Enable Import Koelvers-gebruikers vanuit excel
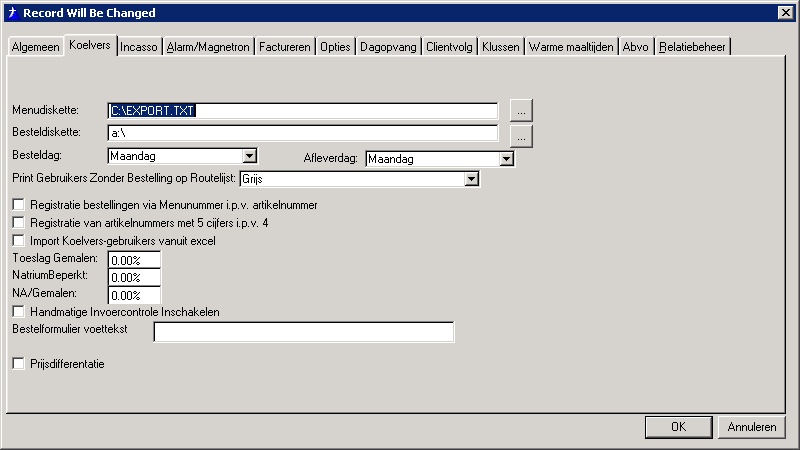This screenshot has width=800, height=450. pyautogui.click(x=18, y=240)
